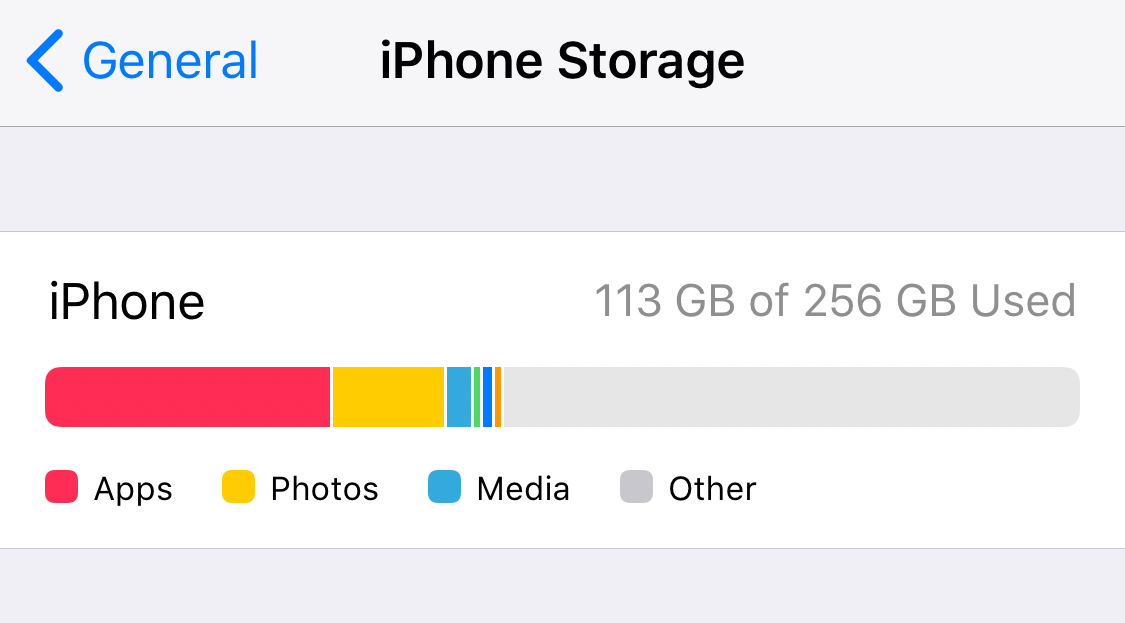Screen dimensions: 1125x623
Task: Select the Media legend label
Action: click(x=524, y=489)
